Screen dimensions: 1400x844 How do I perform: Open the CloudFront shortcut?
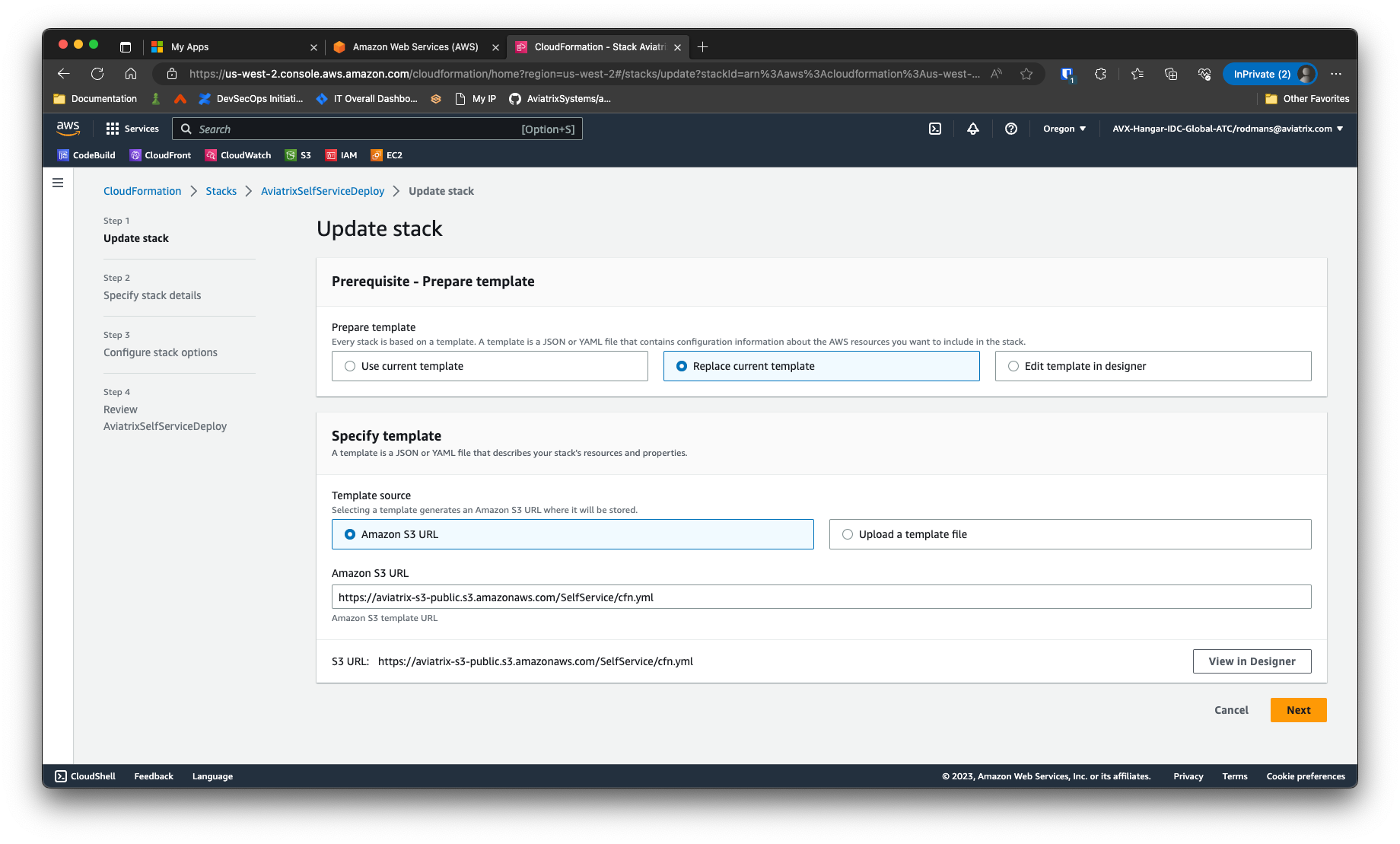[161, 155]
